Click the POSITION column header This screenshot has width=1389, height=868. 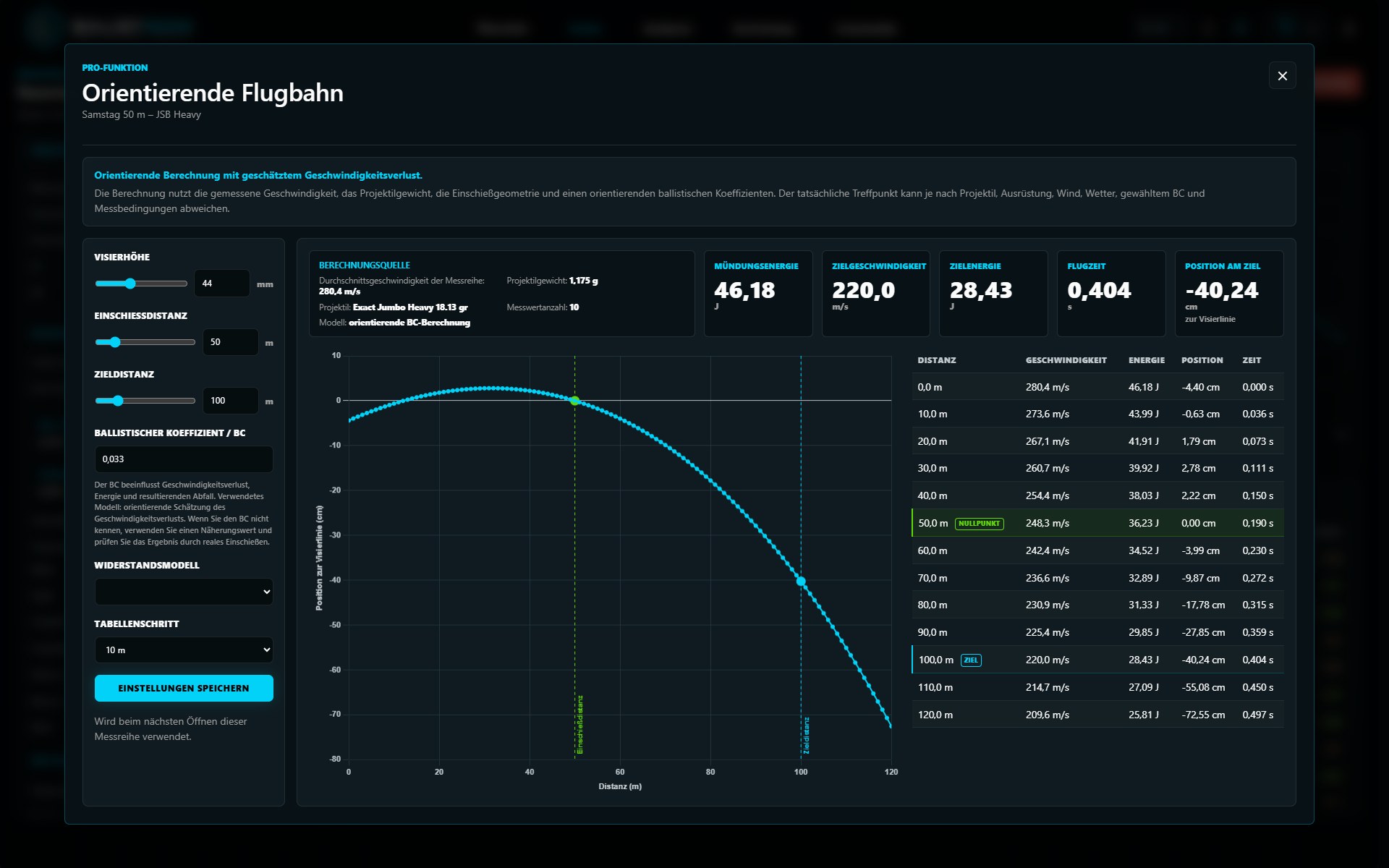(1202, 360)
